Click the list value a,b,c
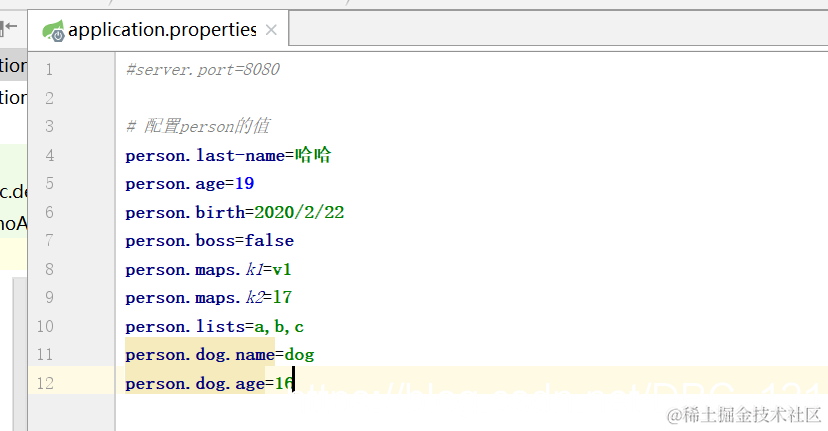Image resolution: width=828 pixels, height=431 pixels. (279, 327)
